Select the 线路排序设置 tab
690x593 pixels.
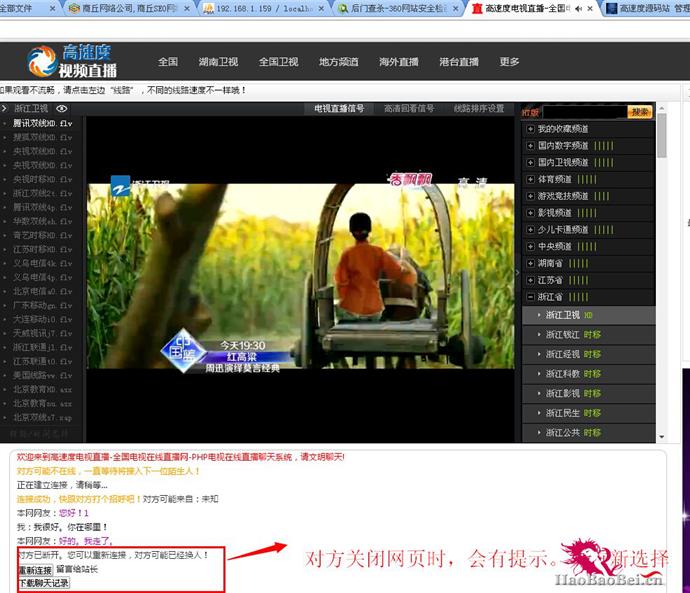tap(479, 109)
